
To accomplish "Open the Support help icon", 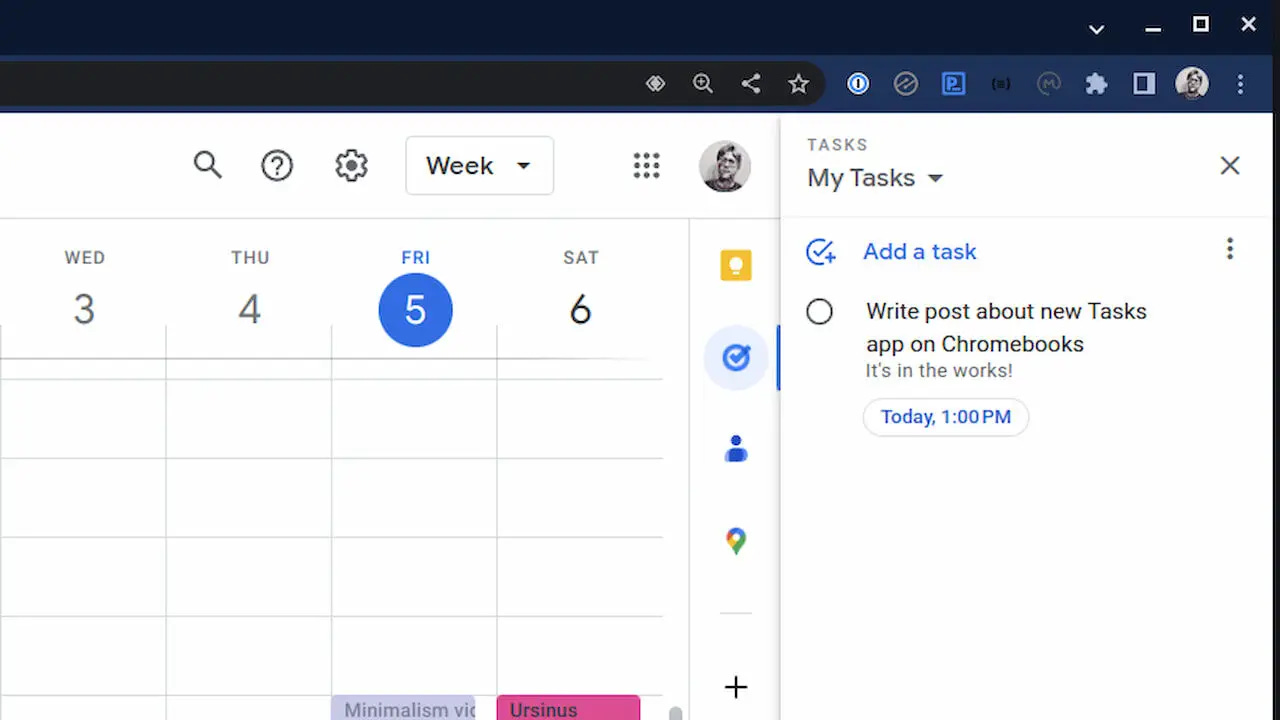I will point(277,165).
